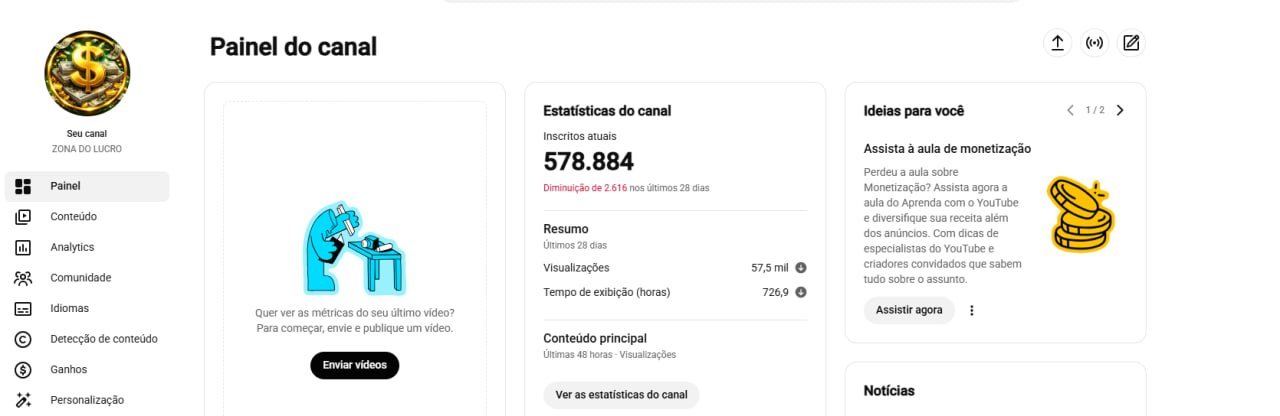Click the Ganhos dollar icon
Image resolution: width=1280 pixels, height=416 pixels.
click(x=23, y=370)
